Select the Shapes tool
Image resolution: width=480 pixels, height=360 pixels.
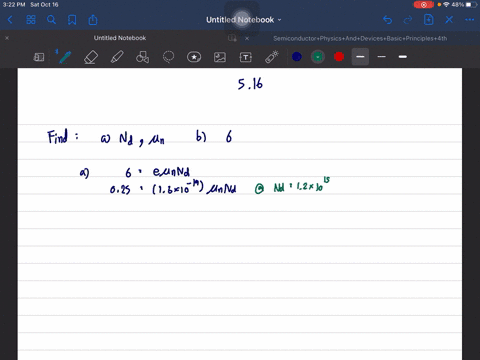click(x=142, y=57)
